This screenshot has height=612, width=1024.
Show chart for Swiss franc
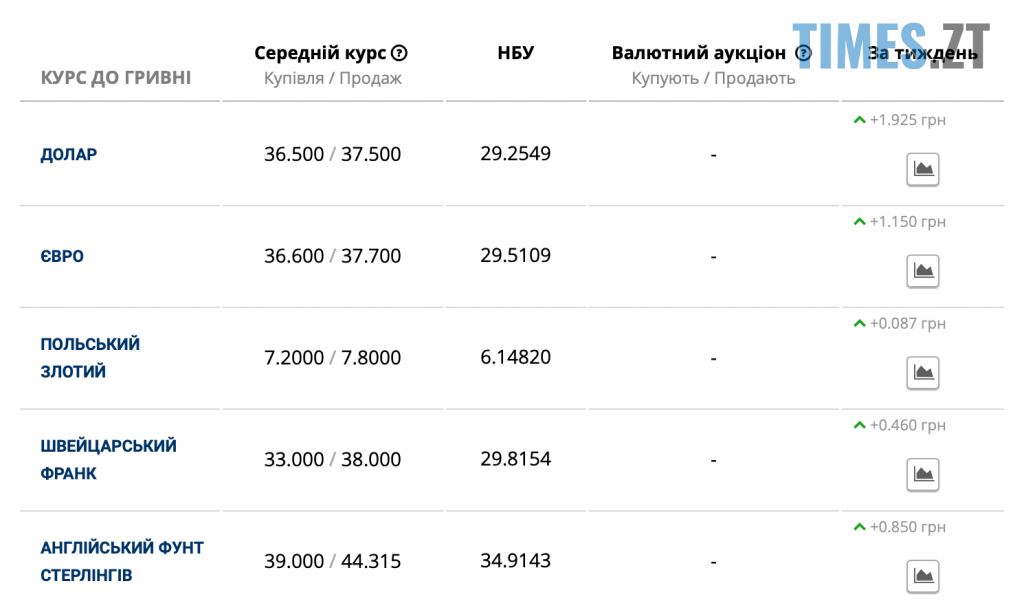click(x=922, y=474)
